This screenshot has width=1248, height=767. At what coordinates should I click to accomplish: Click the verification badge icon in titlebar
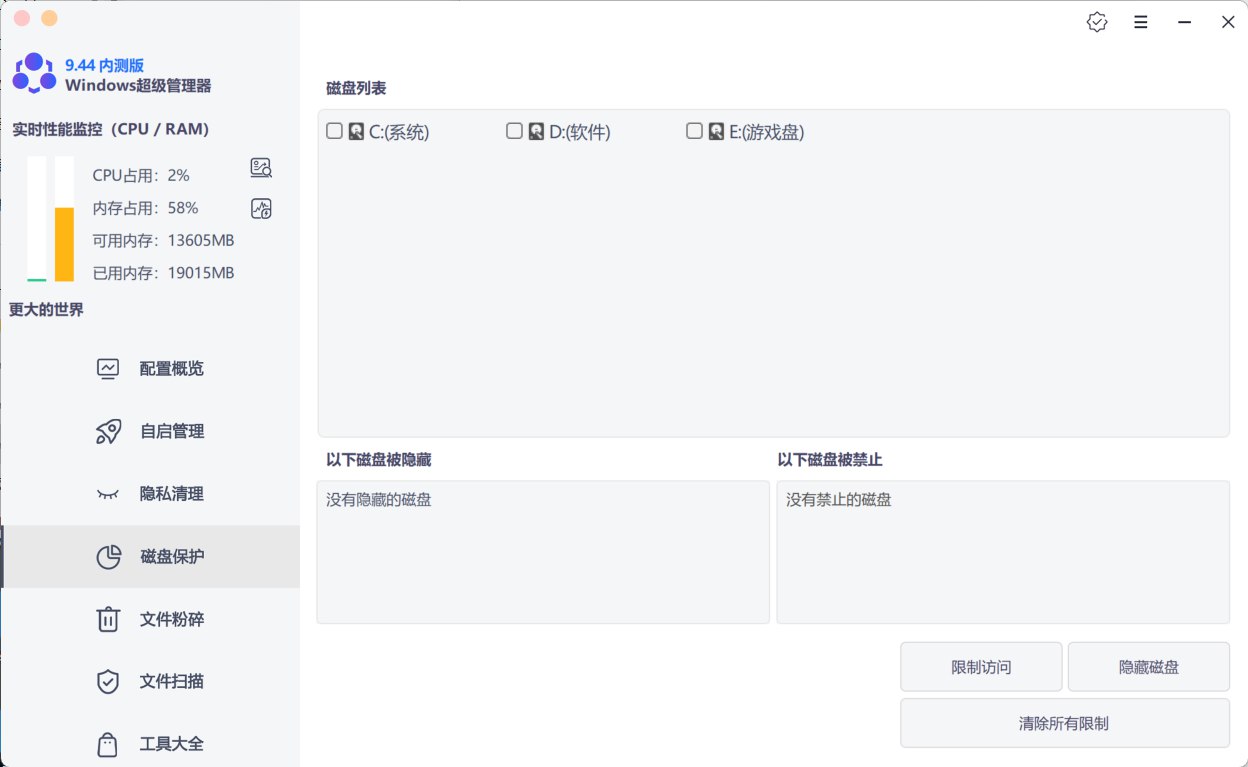pyautogui.click(x=1096, y=21)
